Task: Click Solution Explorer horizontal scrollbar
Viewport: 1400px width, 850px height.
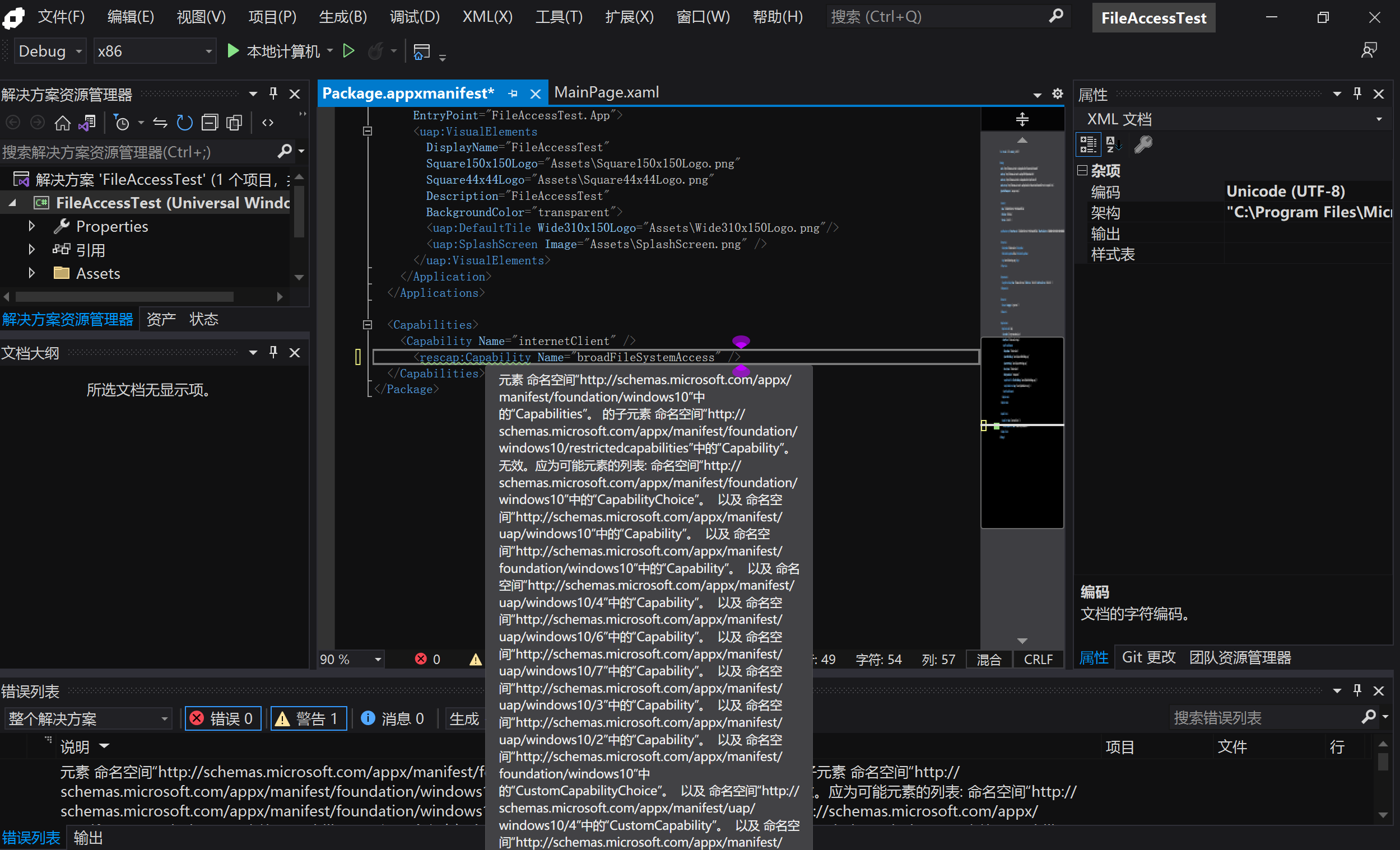Action: coord(125,296)
